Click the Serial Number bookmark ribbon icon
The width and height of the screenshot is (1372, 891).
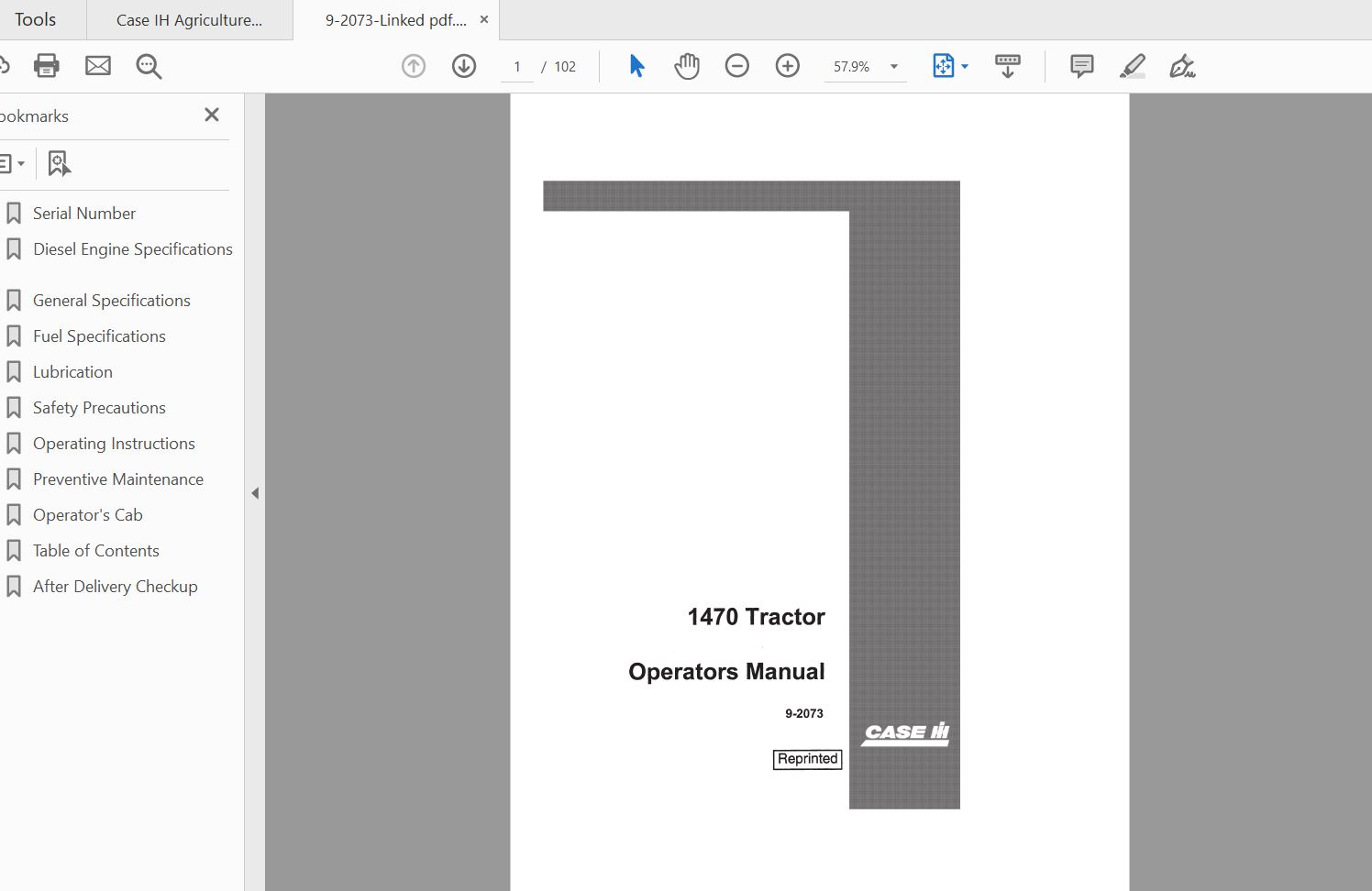(x=14, y=214)
